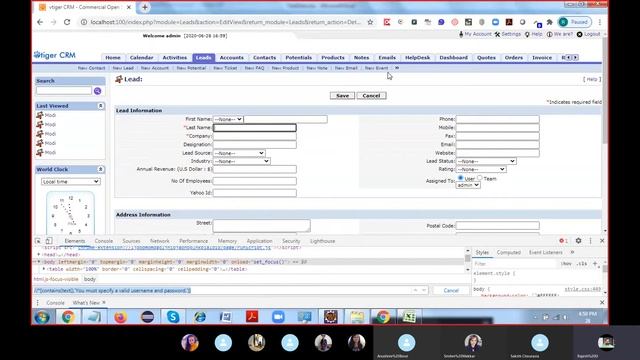Click the browser back arrow
This screenshot has width=640, height=360.
[x=40, y=22]
